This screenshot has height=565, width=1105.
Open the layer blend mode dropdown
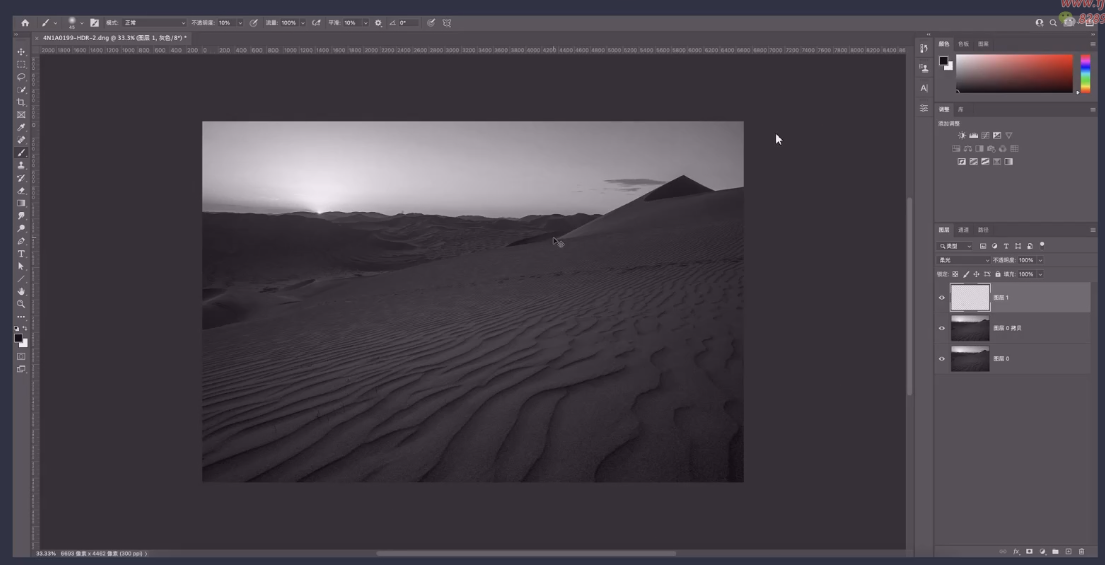[x=962, y=260]
